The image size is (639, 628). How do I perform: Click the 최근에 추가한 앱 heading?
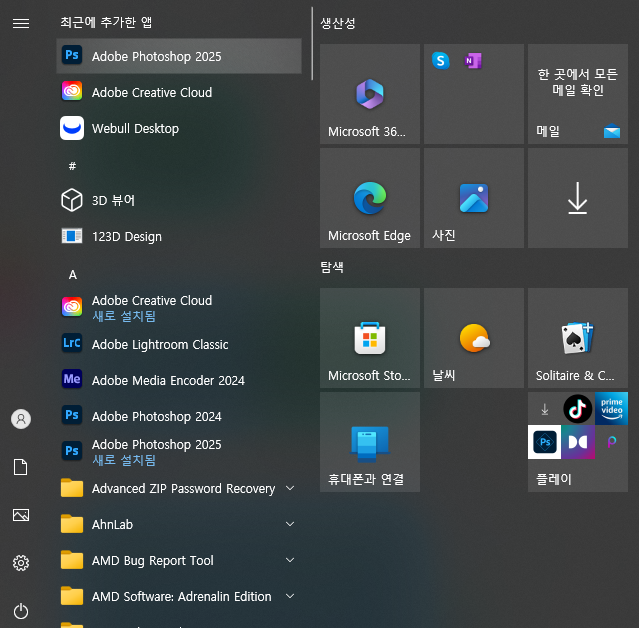coord(106,22)
